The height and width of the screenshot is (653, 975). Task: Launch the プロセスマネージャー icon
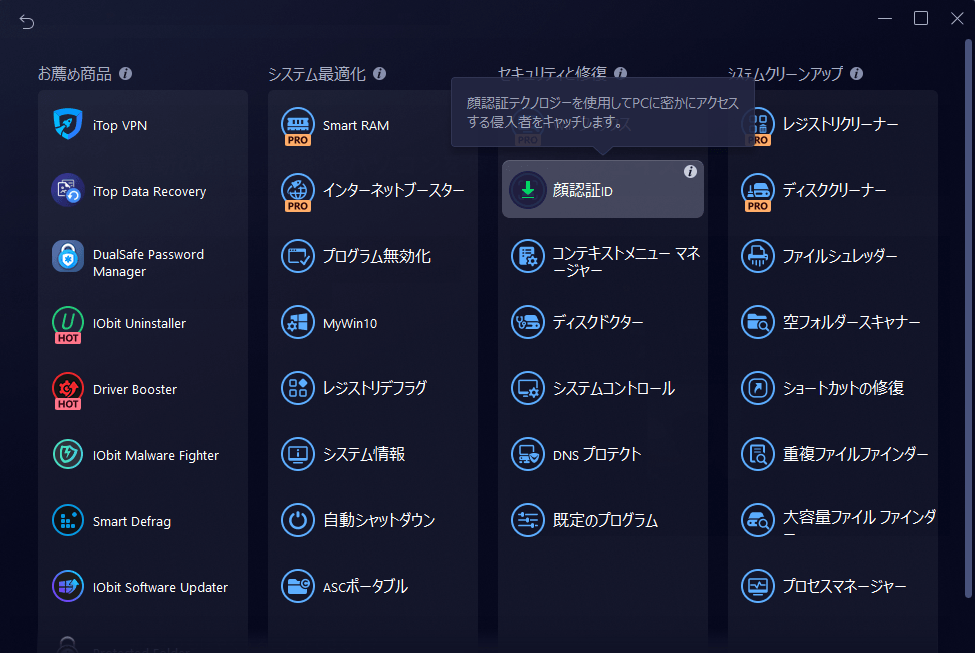[758, 586]
